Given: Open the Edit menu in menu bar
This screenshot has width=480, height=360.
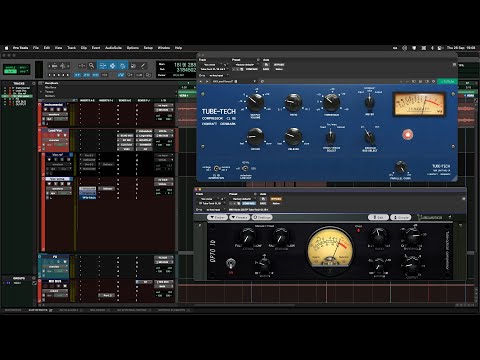Looking at the screenshot, I should click(x=47, y=48).
